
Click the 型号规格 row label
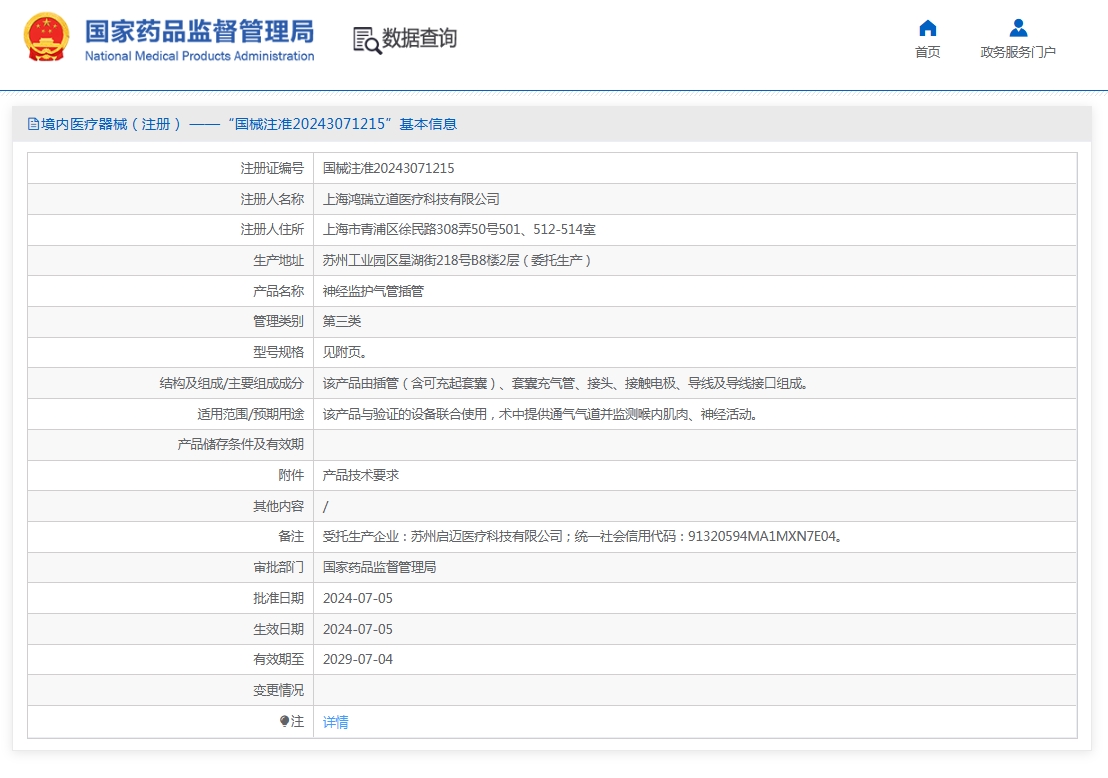tap(278, 352)
